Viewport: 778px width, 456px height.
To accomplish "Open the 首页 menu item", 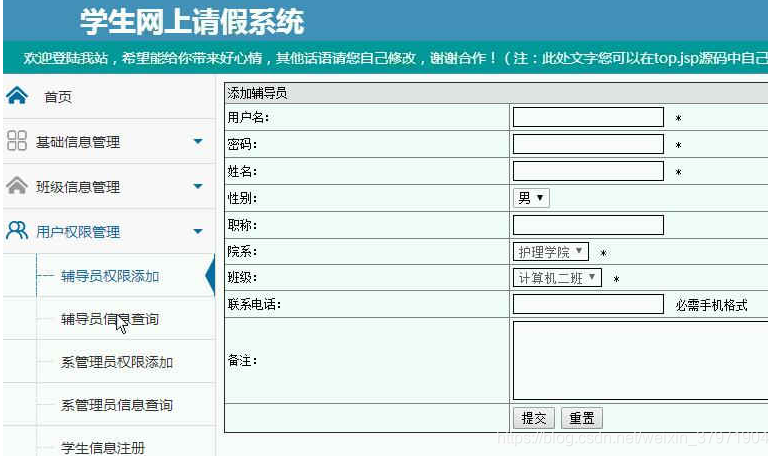I will 58,97.
